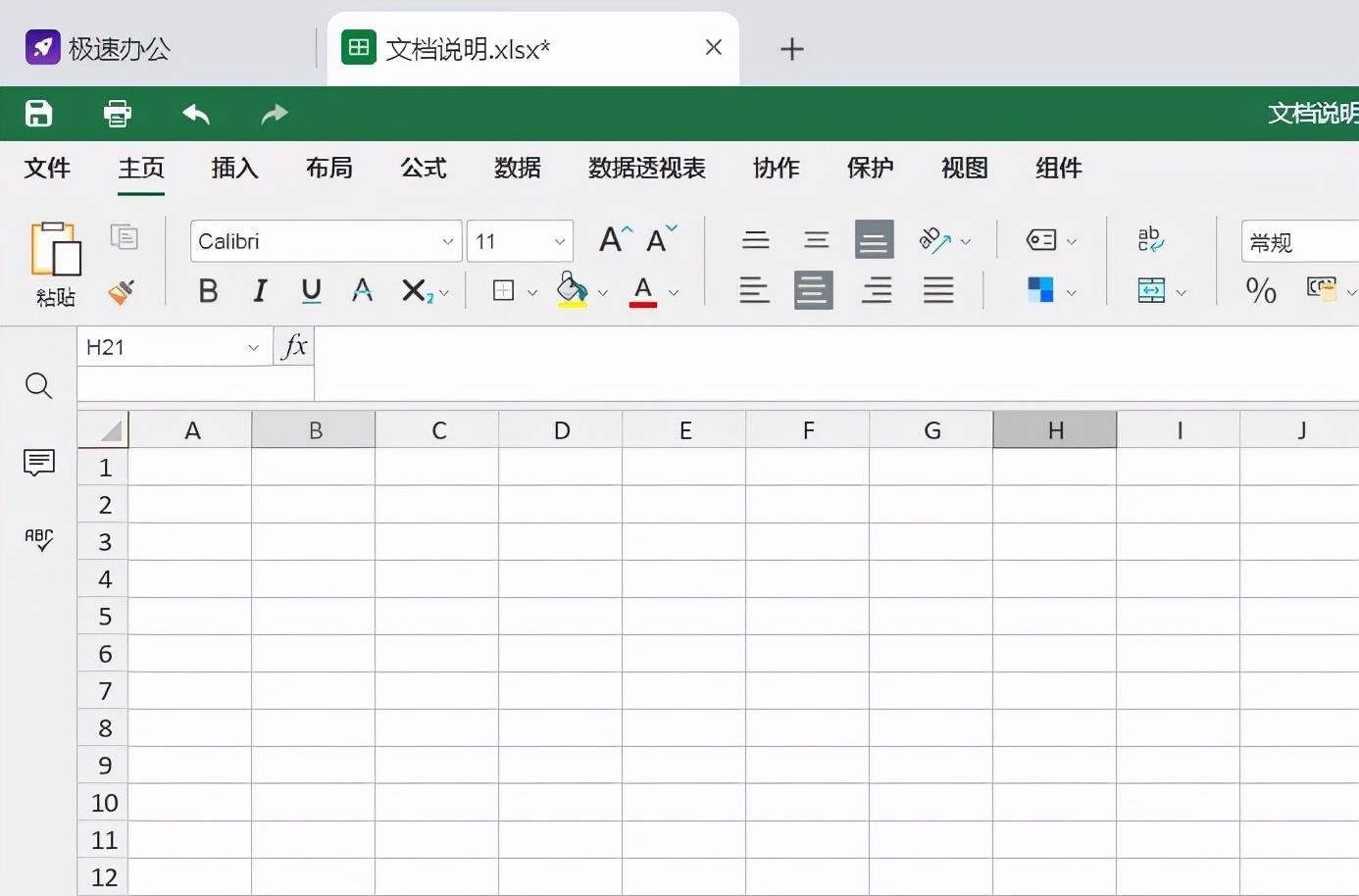The height and width of the screenshot is (896, 1359).
Task: Open the 文件 menu
Action: pyautogui.click(x=47, y=169)
